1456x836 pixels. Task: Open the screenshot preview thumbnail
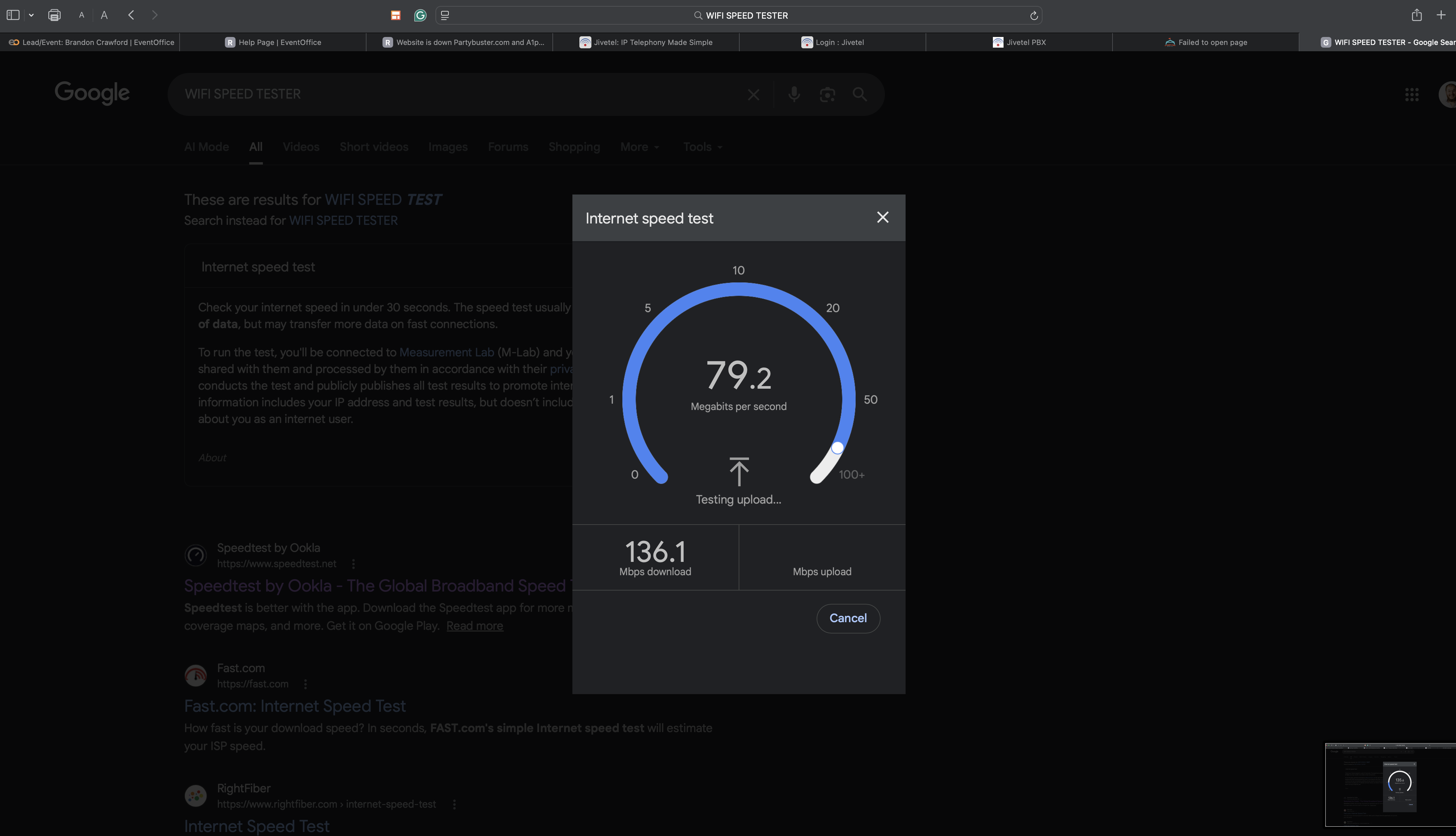(1390, 784)
